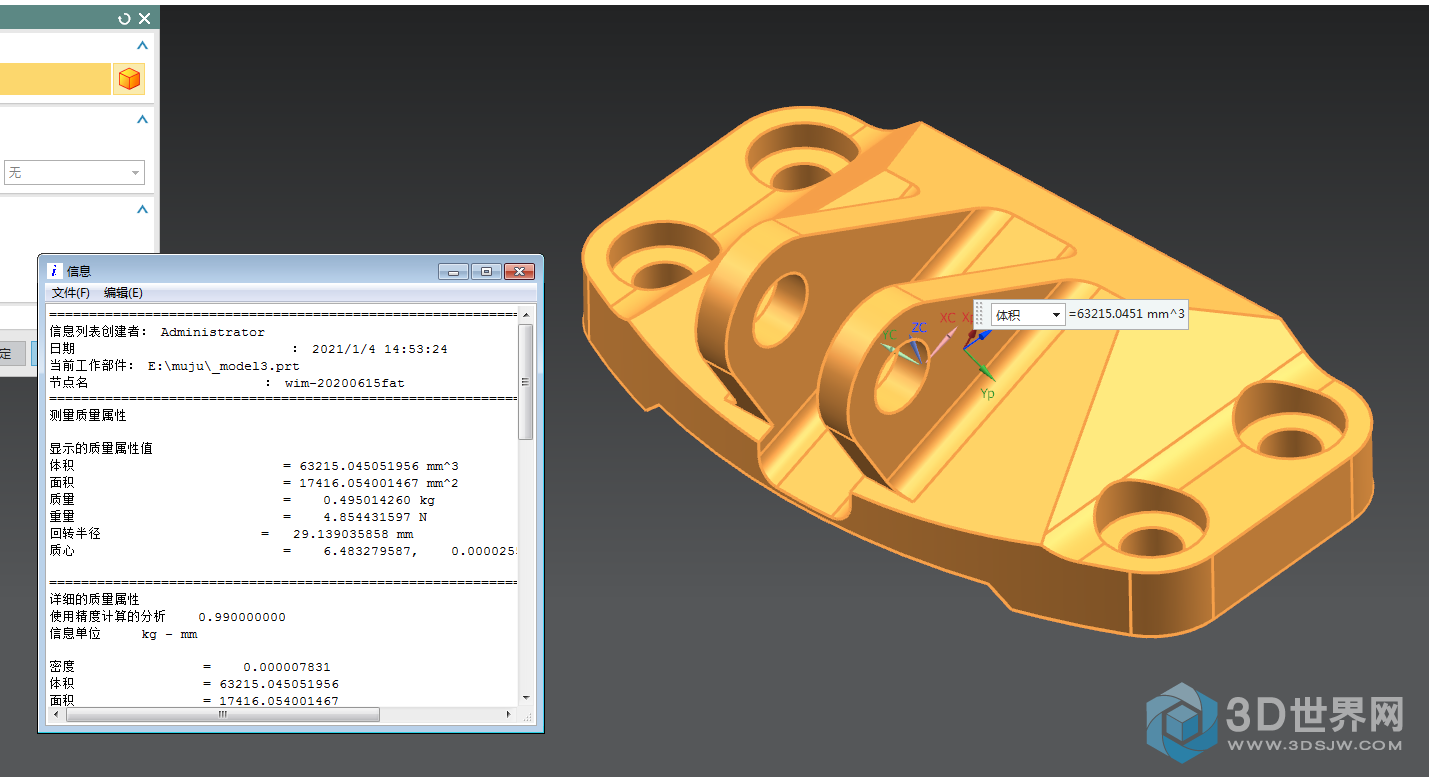
Task: Close the 信息 window
Action: (x=519, y=271)
